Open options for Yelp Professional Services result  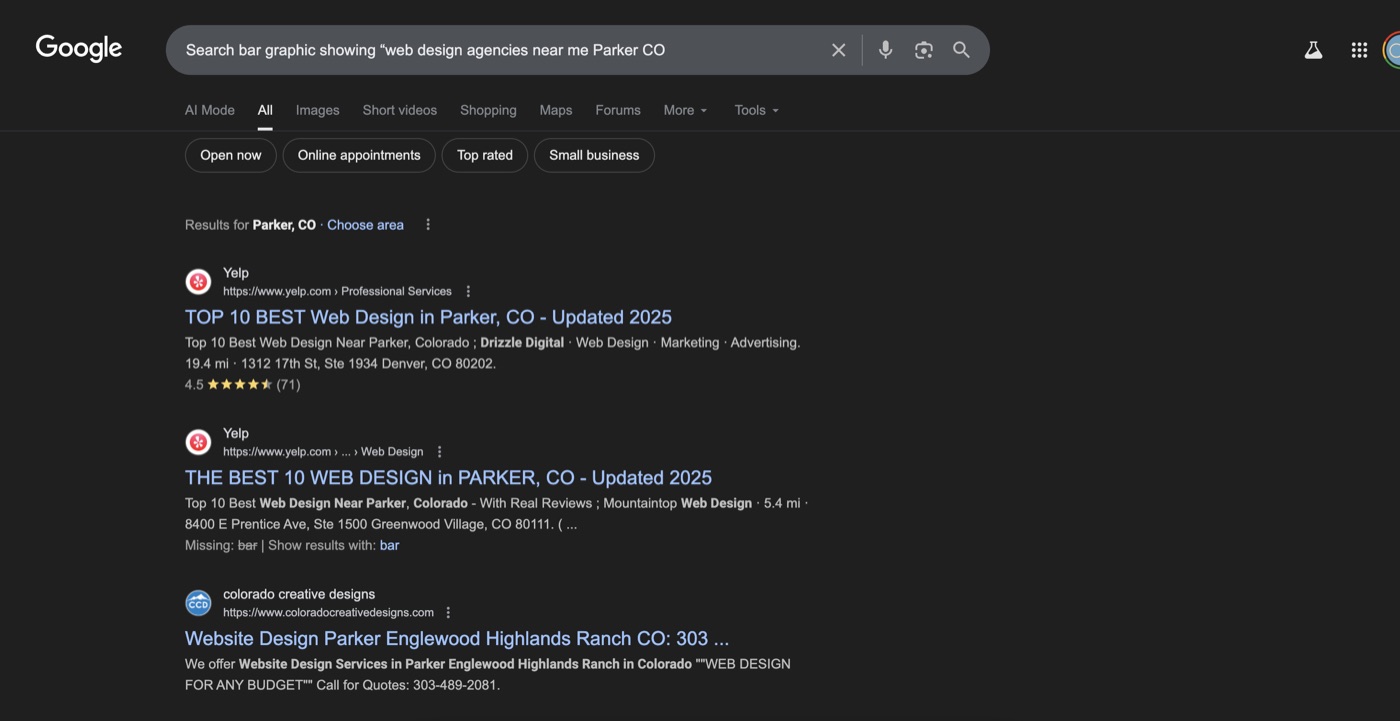click(x=468, y=292)
